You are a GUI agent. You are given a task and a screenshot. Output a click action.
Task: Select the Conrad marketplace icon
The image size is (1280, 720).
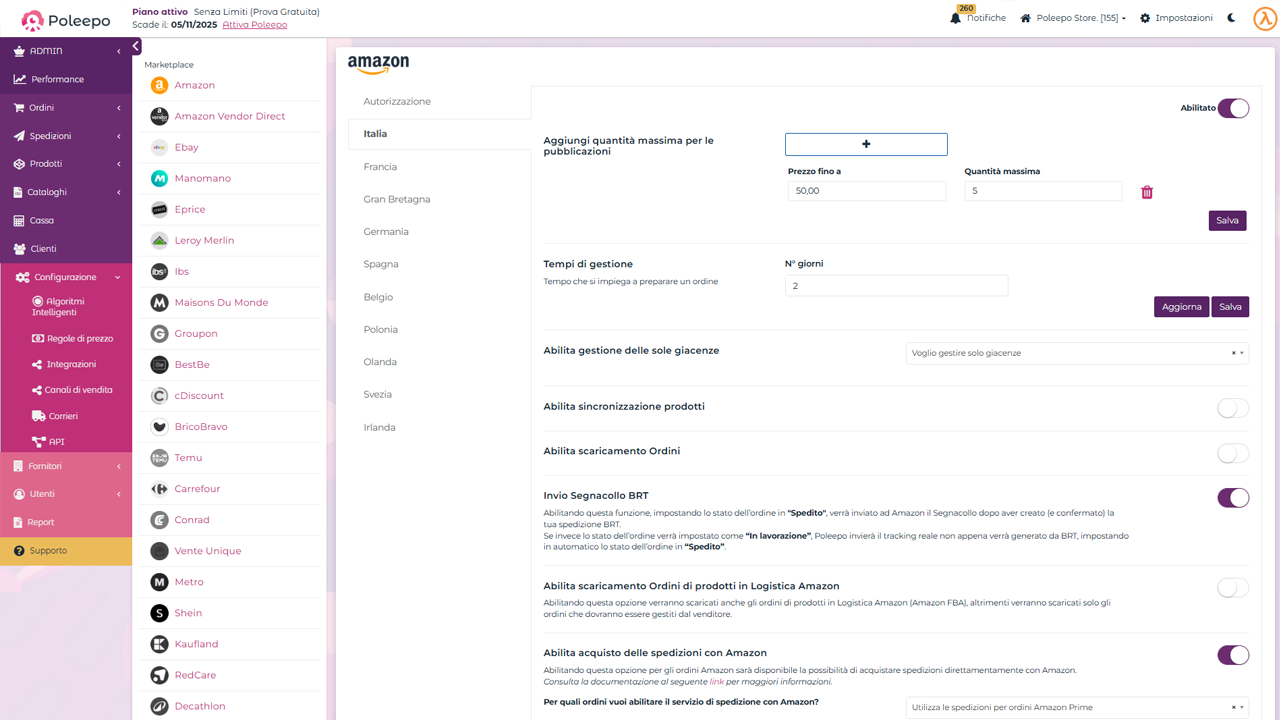point(159,519)
